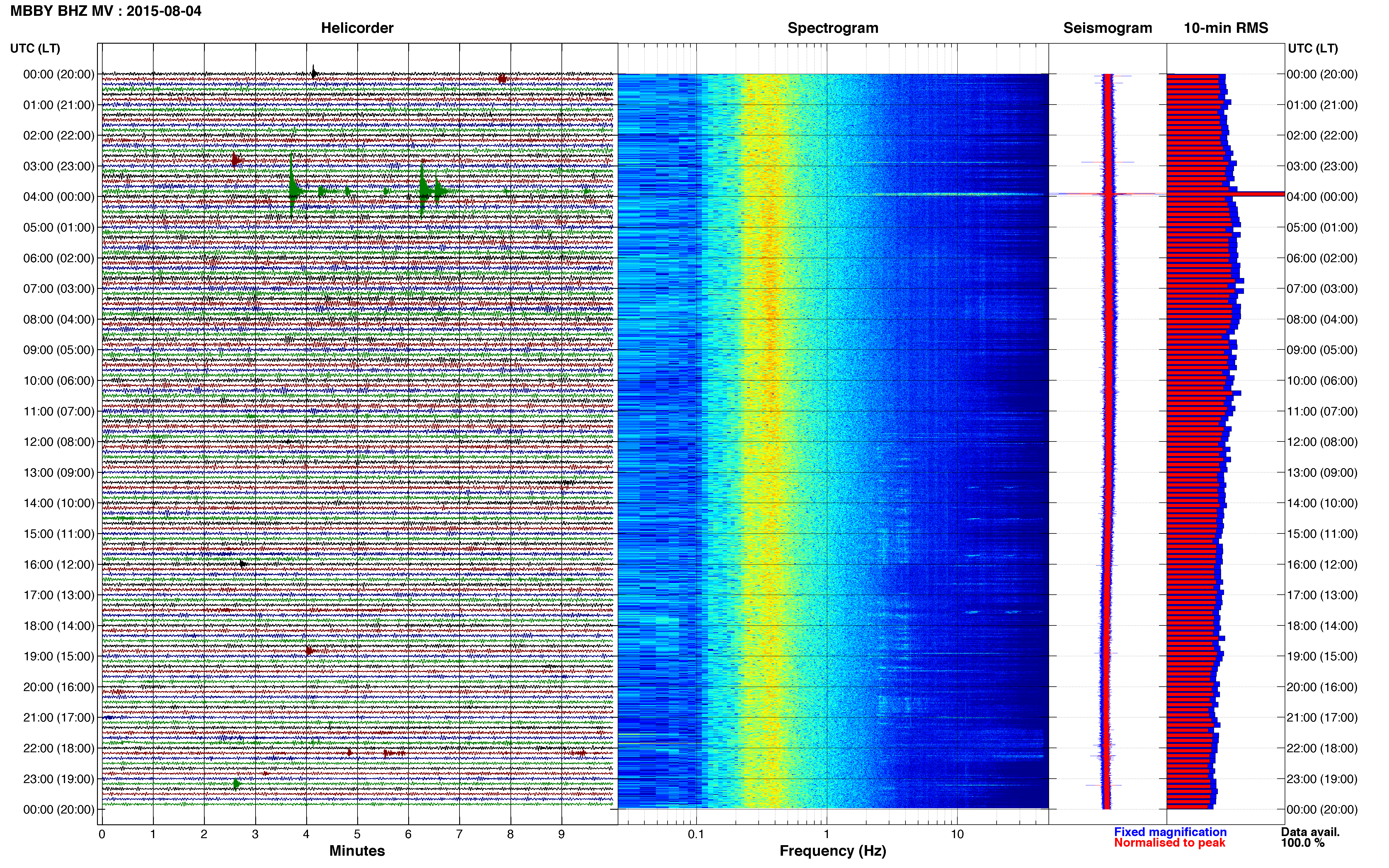Click '01:00 (21:00)' on the left time axis
The width and height of the screenshot is (1389, 868).
[59, 105]
